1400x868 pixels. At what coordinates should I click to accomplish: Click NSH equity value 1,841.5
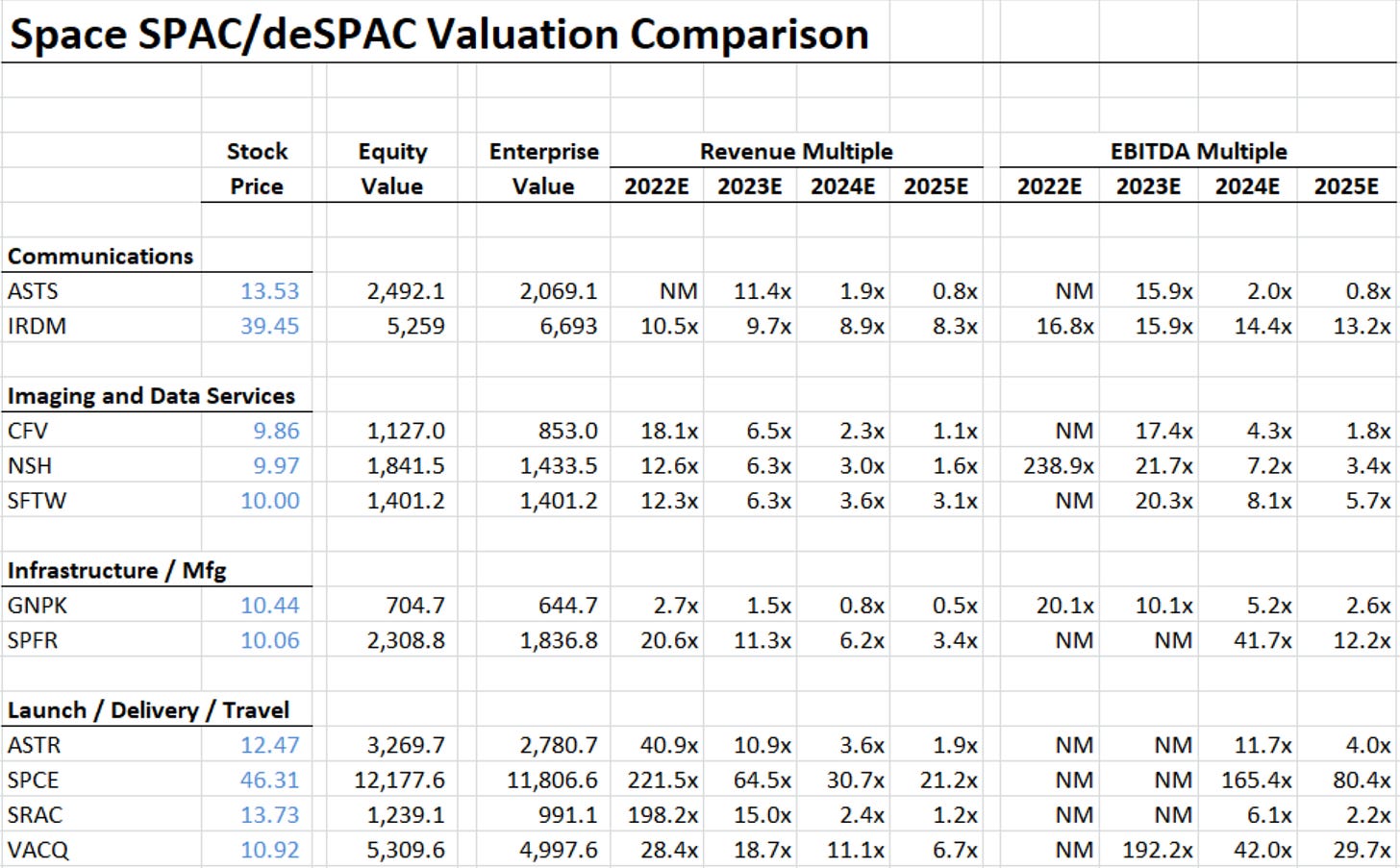[406, 465]
